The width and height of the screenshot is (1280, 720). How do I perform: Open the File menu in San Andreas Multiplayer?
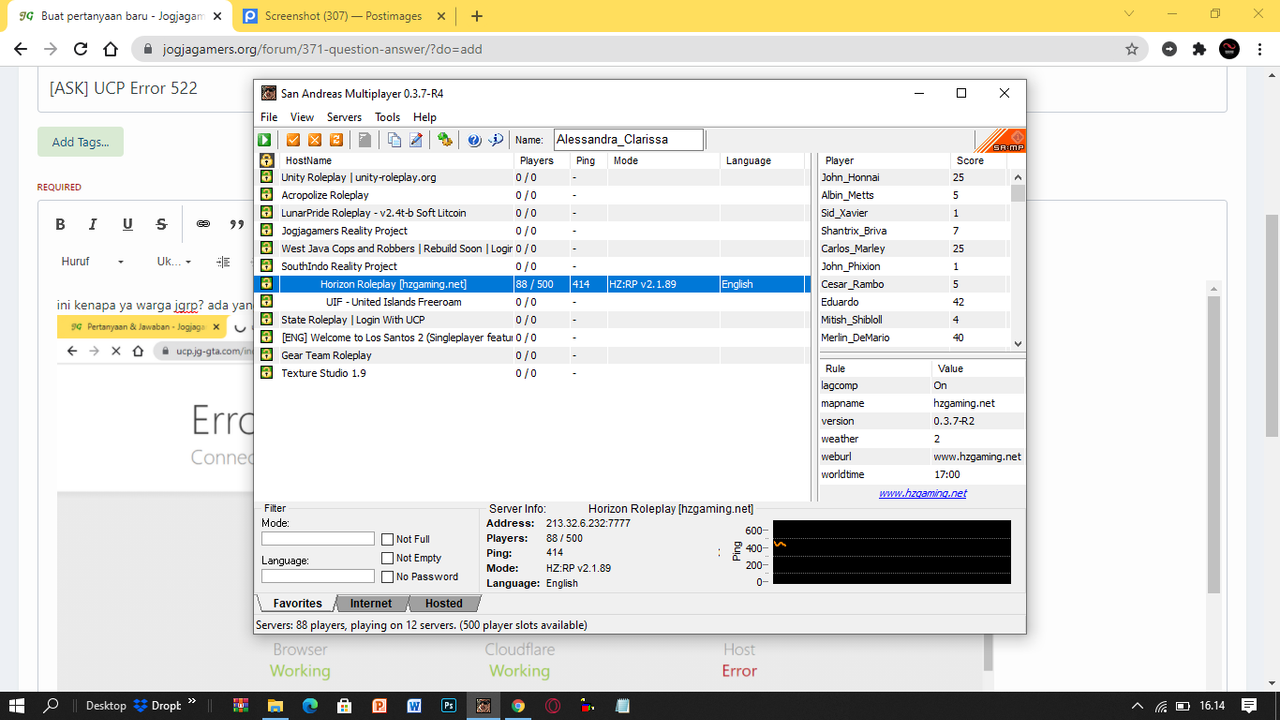[269, 117]
